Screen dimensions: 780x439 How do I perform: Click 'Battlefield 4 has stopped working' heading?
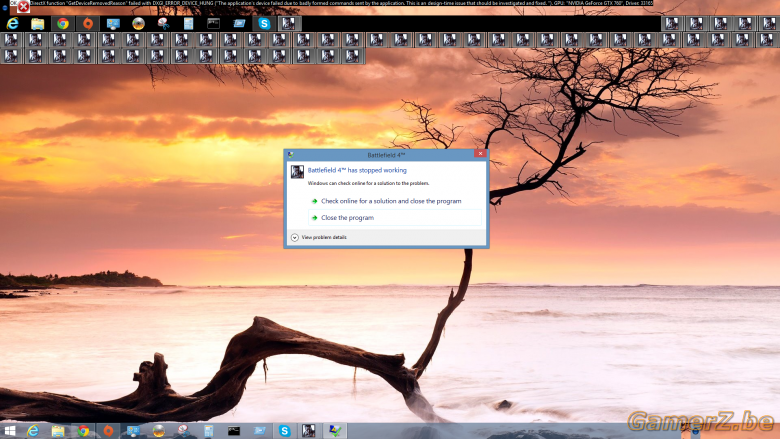pos(357,170)
